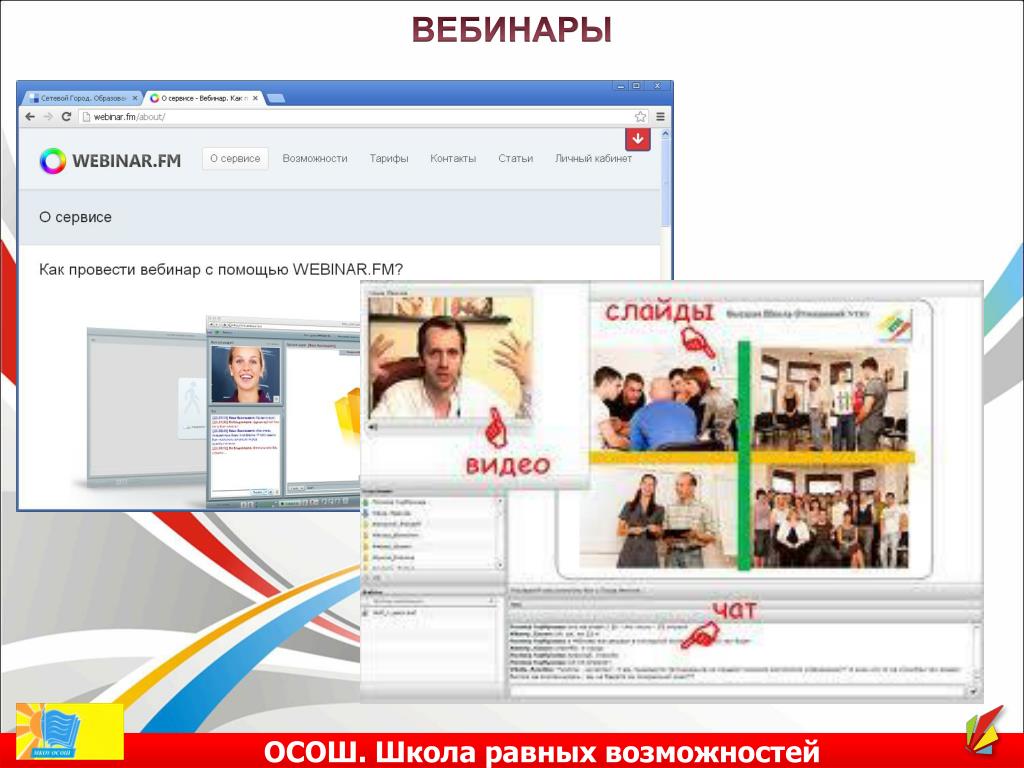Click the webinar chat messages area

[741, 652]
